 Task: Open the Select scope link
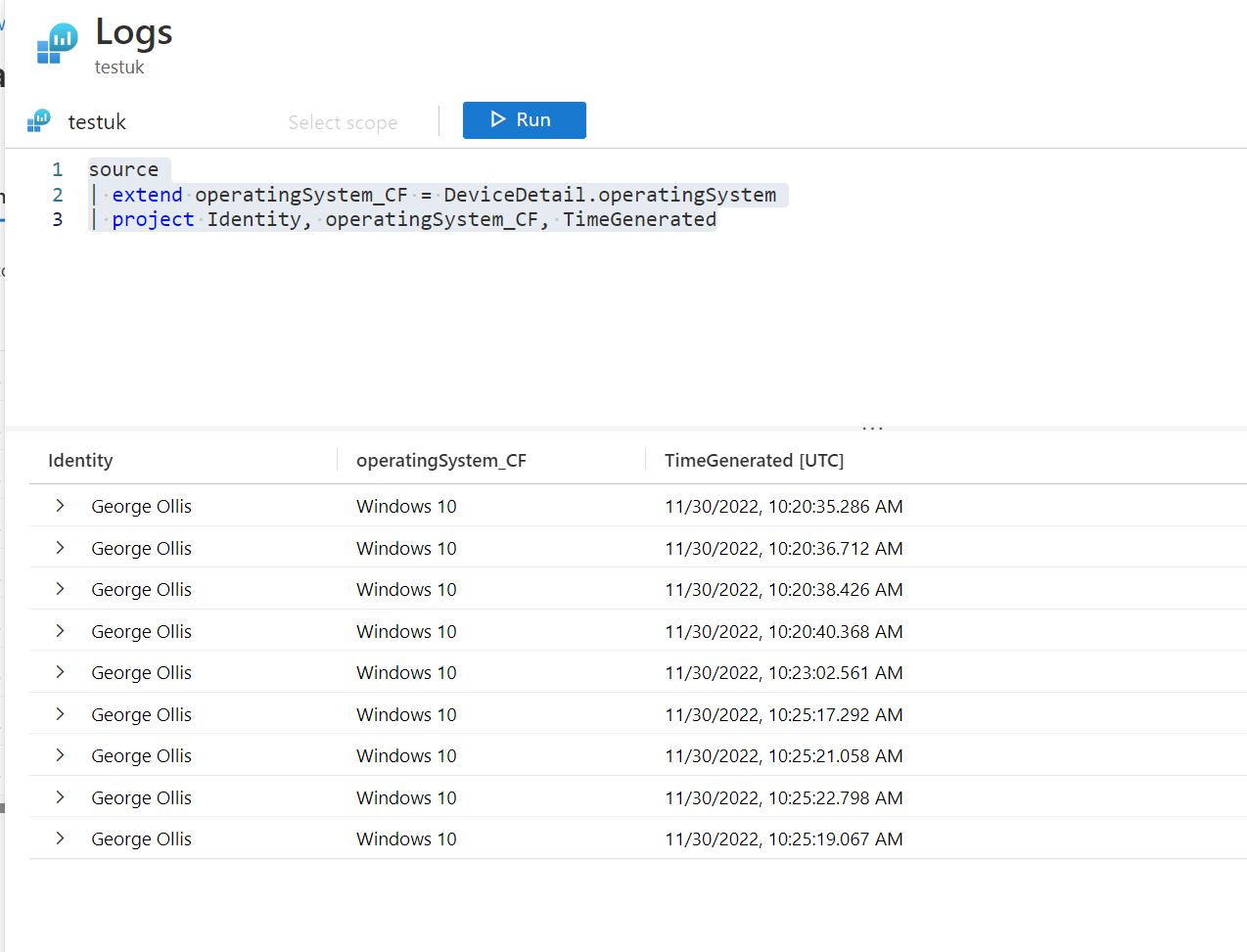point(343,122)
